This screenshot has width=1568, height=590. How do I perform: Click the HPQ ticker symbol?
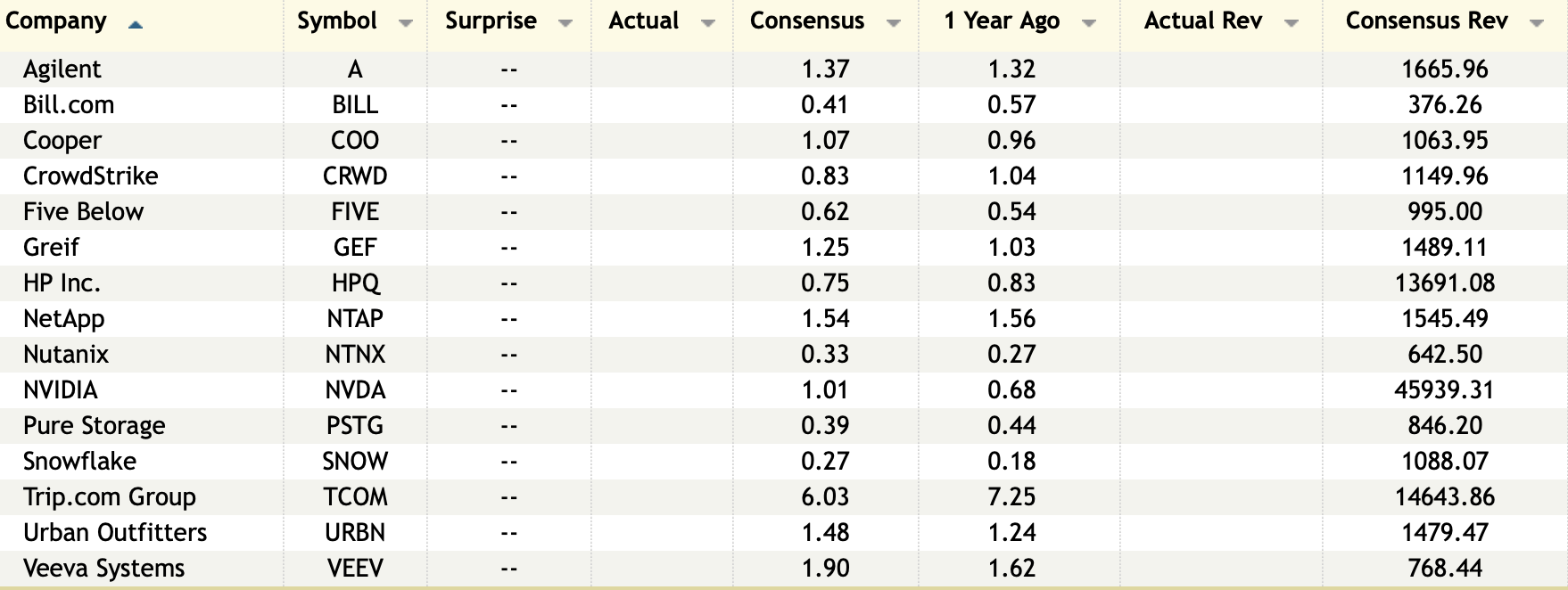click(355, 283)
